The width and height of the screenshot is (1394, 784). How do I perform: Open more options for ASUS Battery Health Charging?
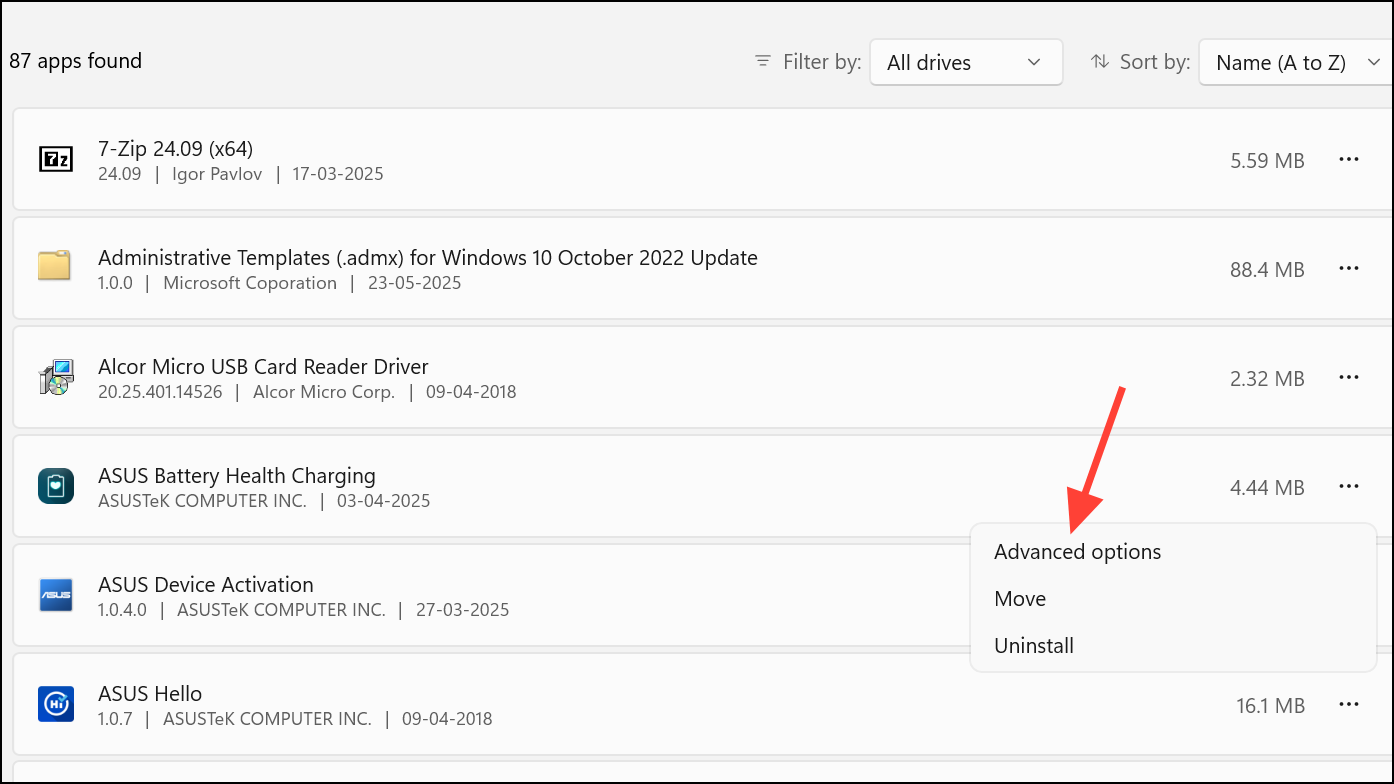(x=1348, y=487)
